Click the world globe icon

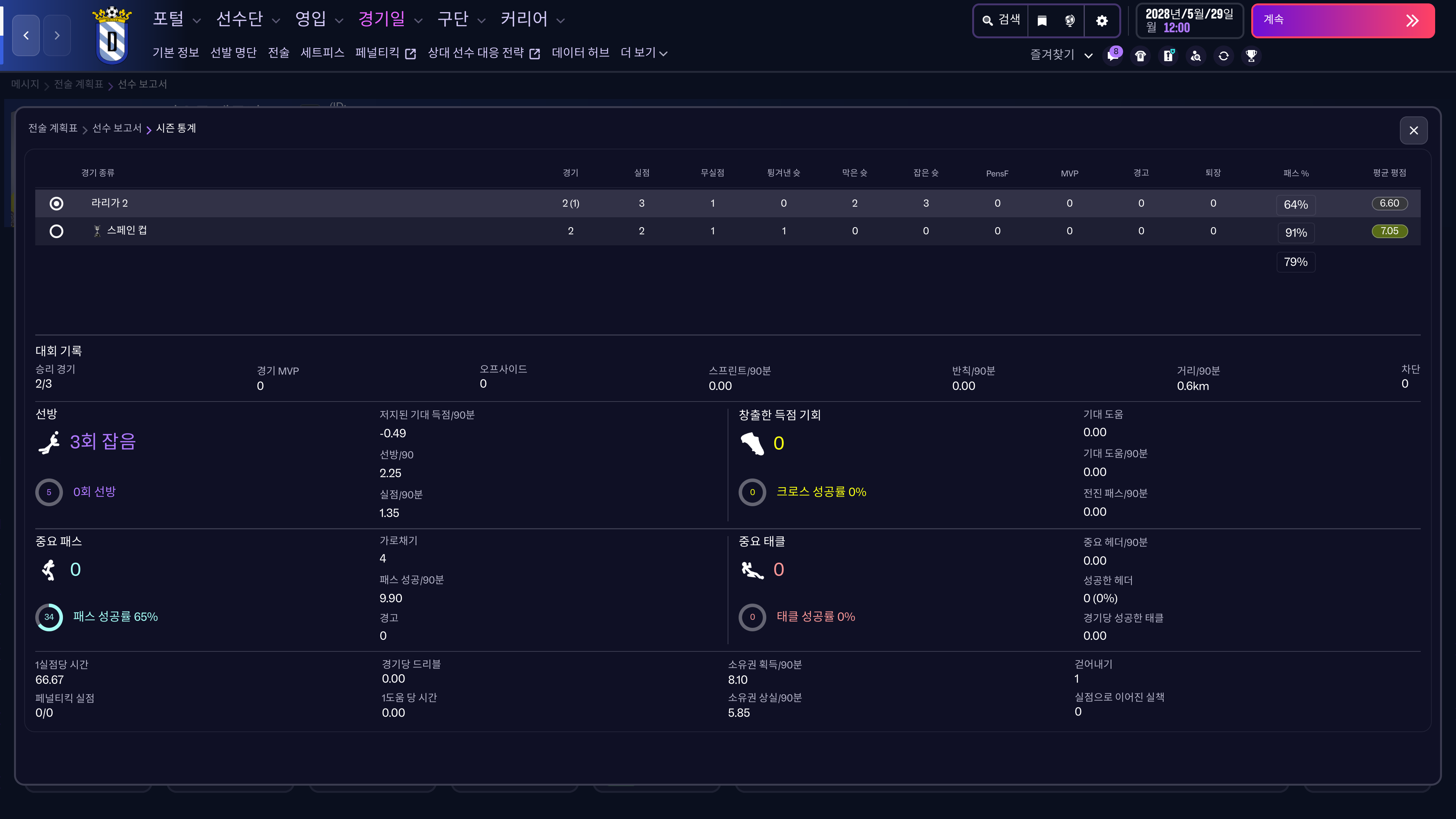1069,21
